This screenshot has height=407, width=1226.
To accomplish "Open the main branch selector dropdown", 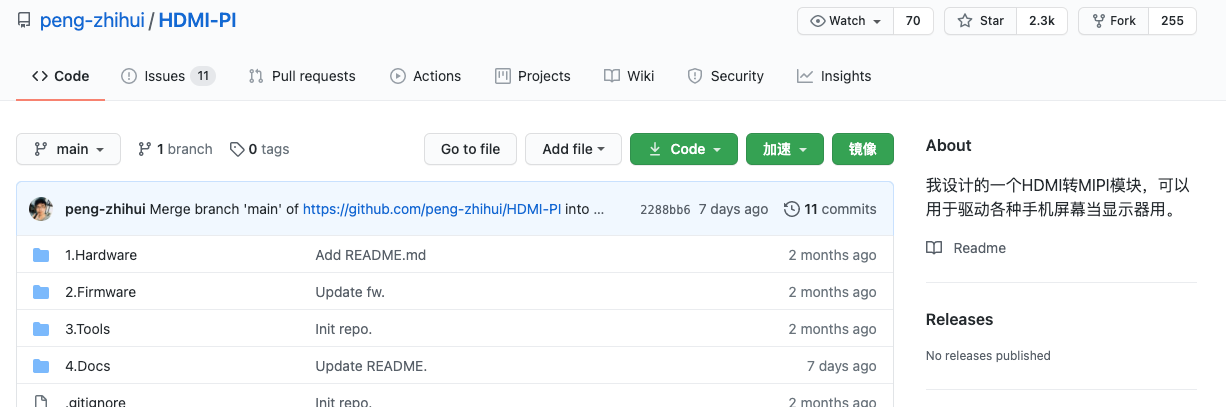I will (69, 149).
